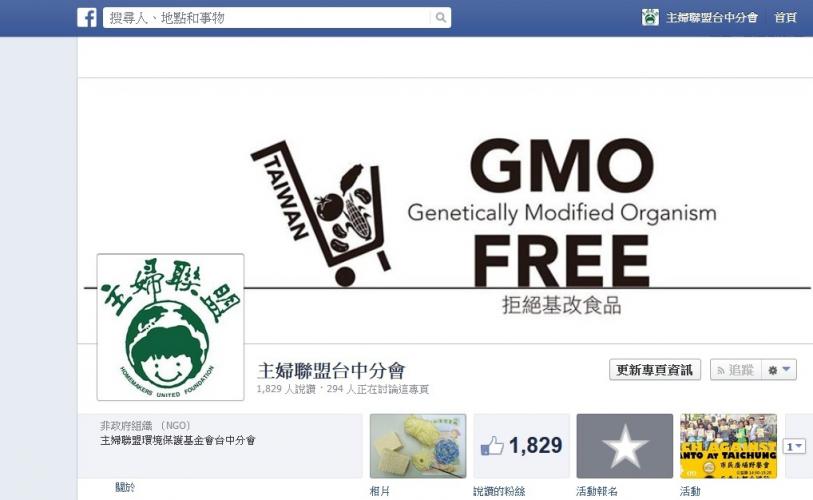
Task: Open the 關於 section
Action: point(125,487)
